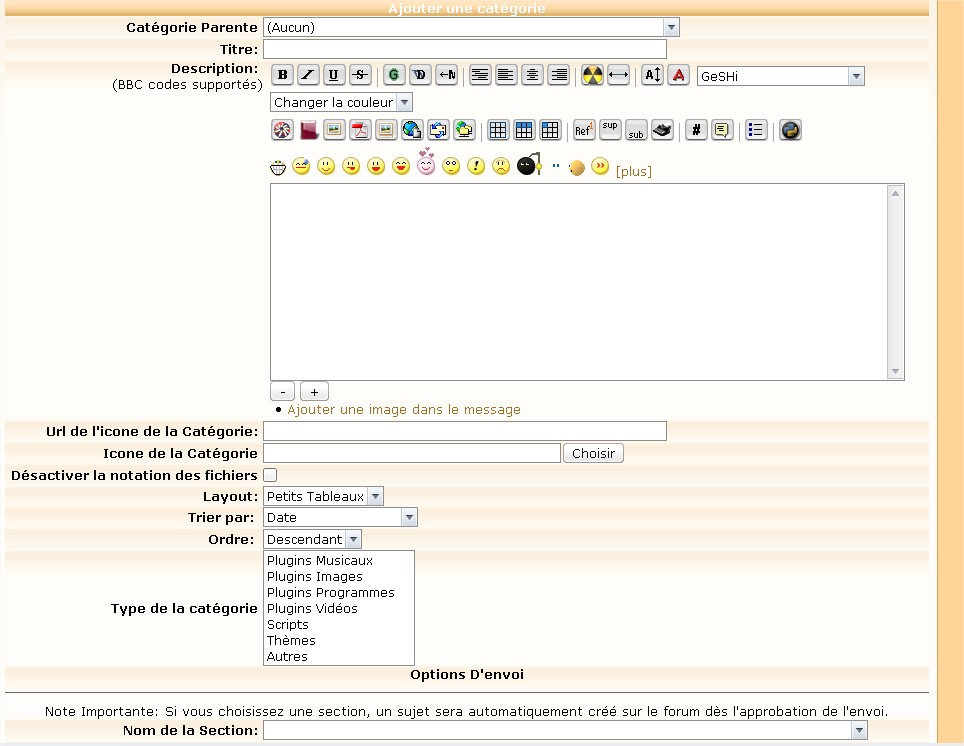
Task: Show more smileys via plus link
Action: [x=633, y=172]
